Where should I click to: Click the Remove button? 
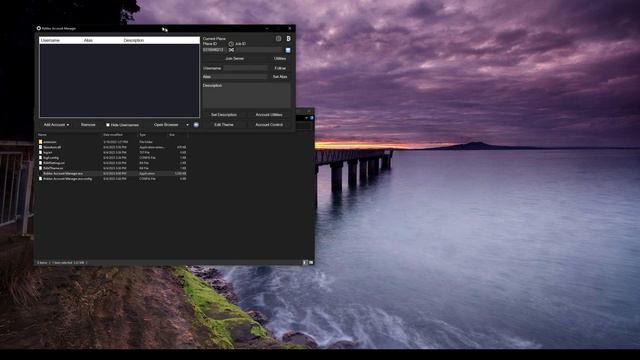[x=88, y=125]
